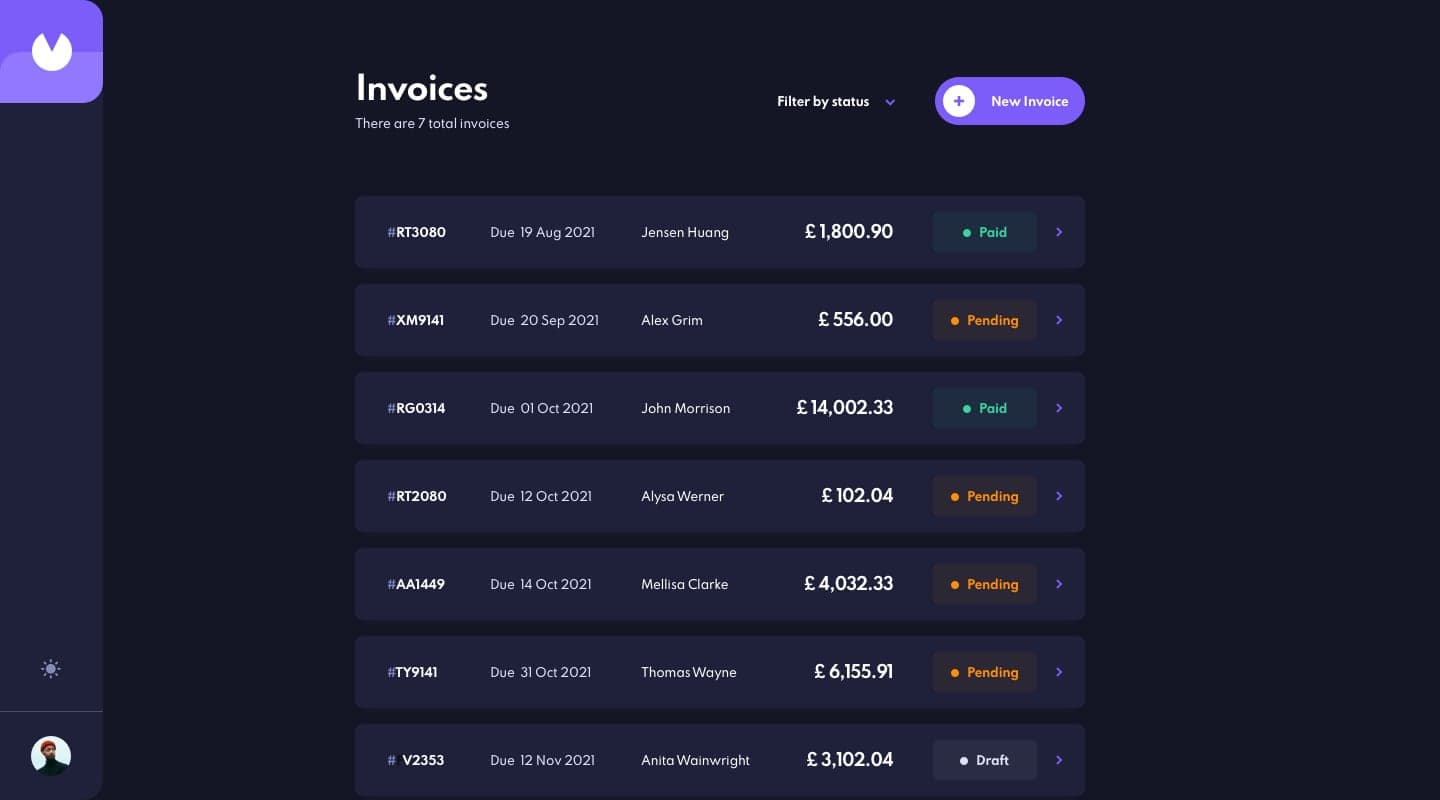Open invoice XM9141 via the chevron arrow

click(x=1059, y=320)
